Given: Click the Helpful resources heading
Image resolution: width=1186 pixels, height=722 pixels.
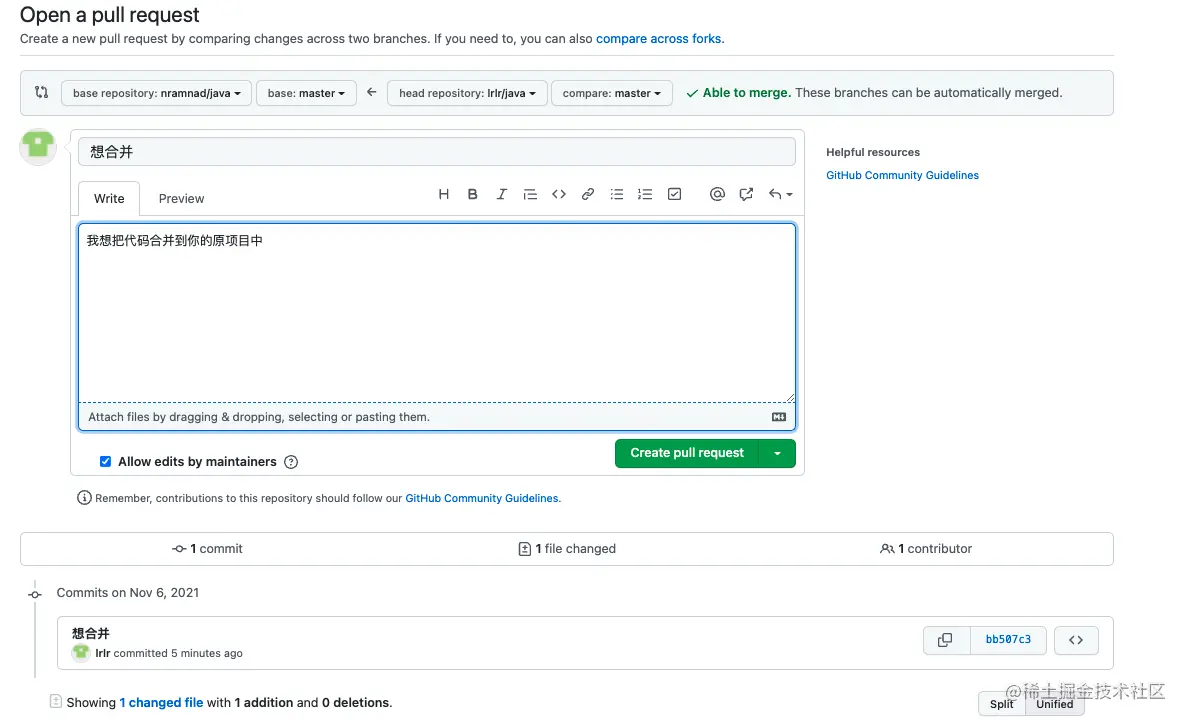Looking at the screenshot, I should pos(873,153).
